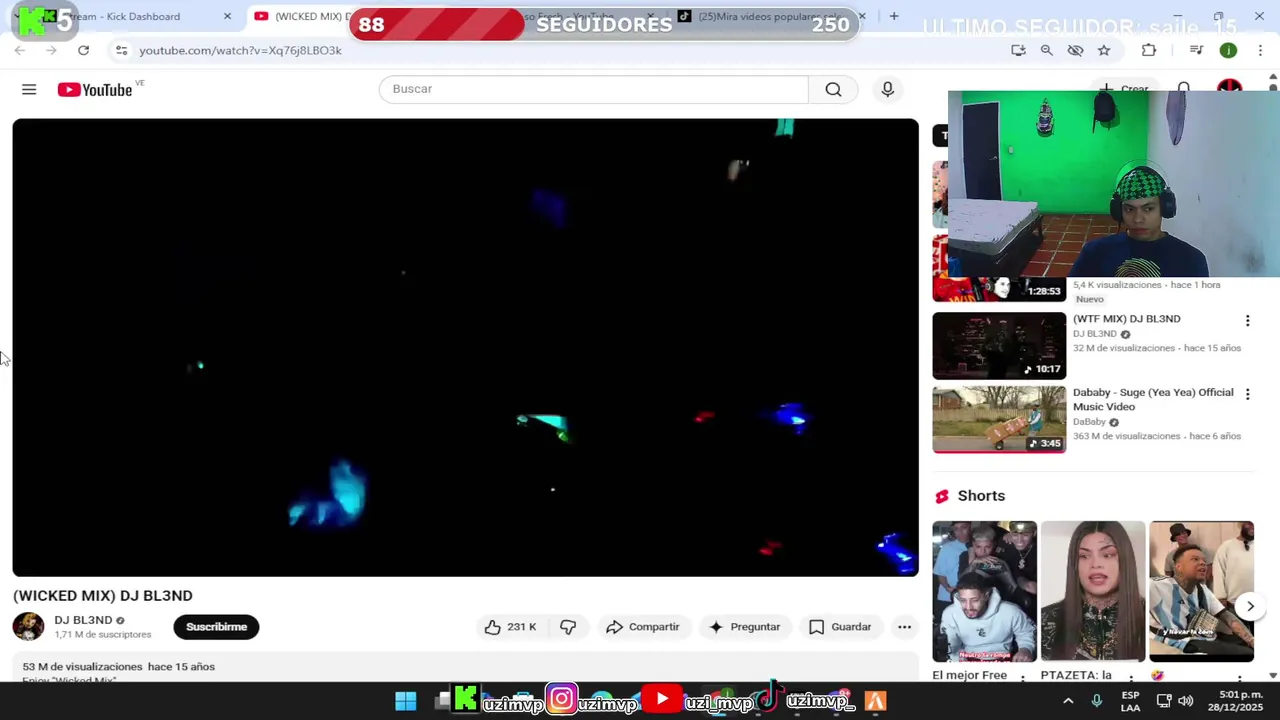Open the DaBaby Suge video thumbnail
Viewport: 1280px width, 720px height.
click(999, 420)
